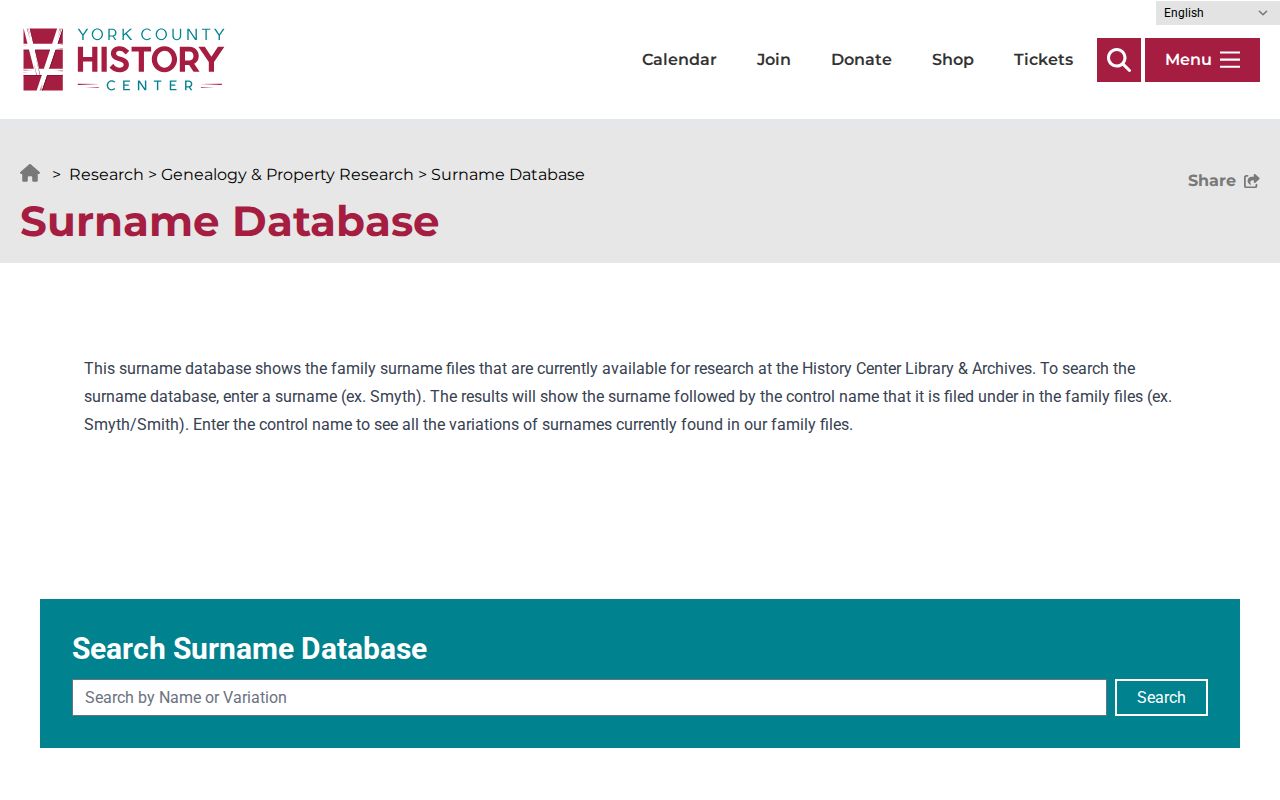Open the Calendar nav item

[x=679, y=60]
